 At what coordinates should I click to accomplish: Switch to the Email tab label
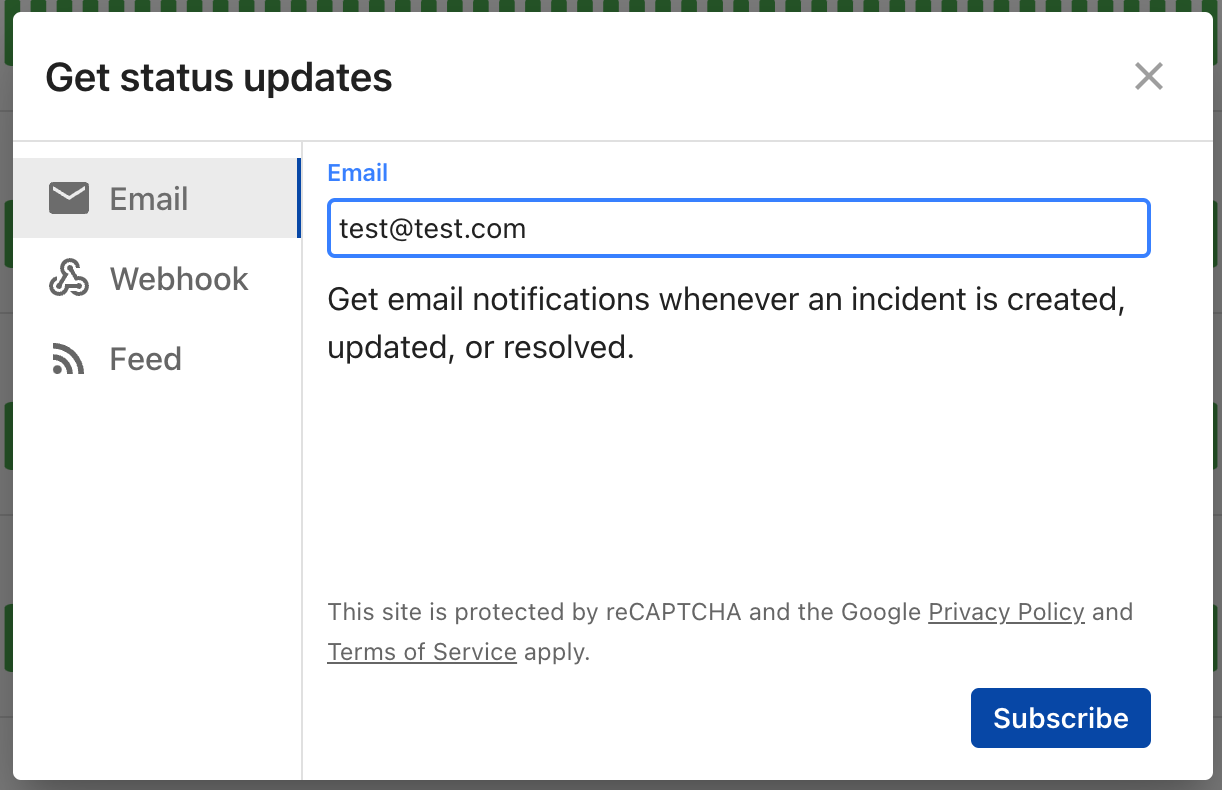coord(149,199)
